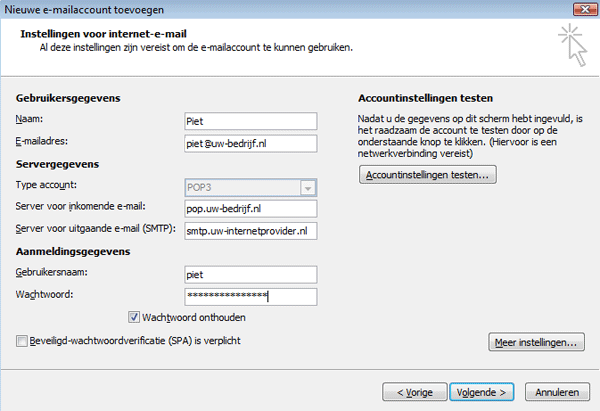This screenshot has height=411, width=600.
Task: Open Meer instellingen...
Action: [537, 343]
